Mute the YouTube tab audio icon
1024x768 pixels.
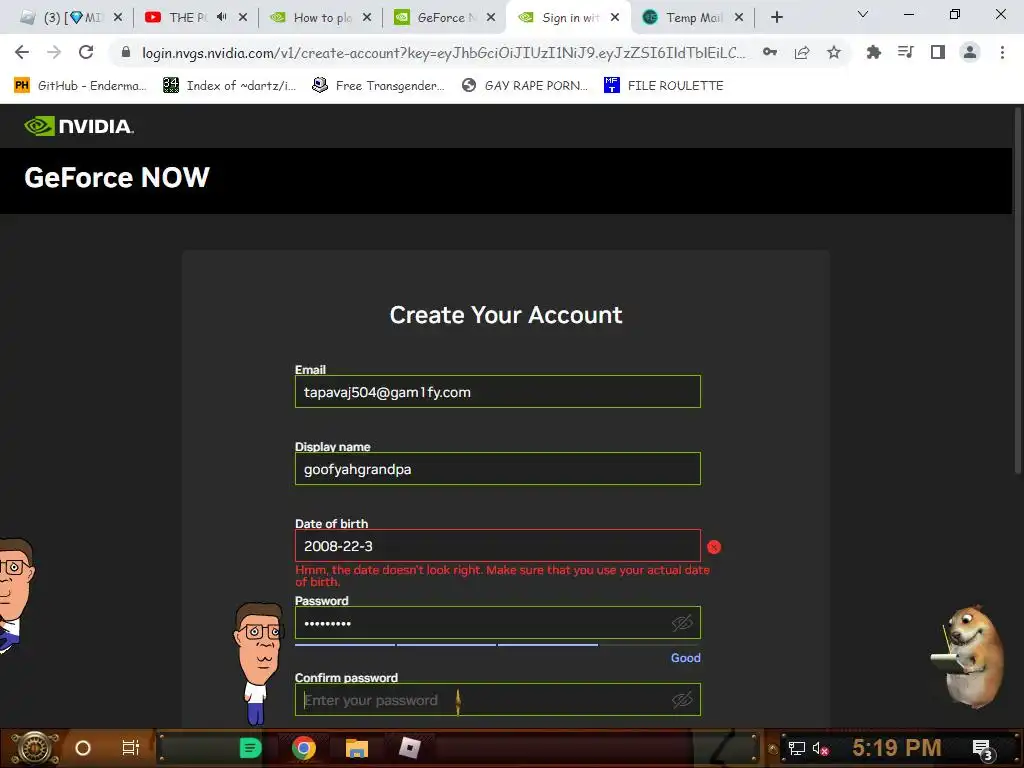tap(221, 17)
